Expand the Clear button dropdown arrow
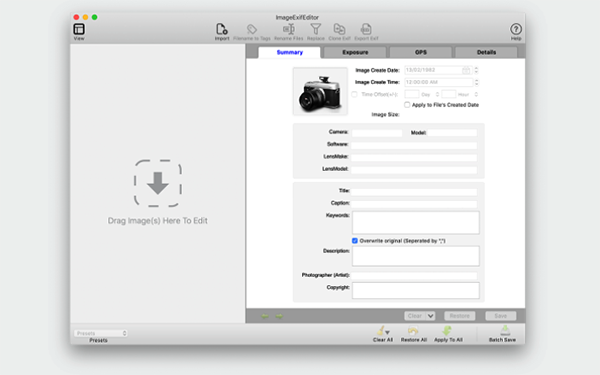This screenshot has width=600, height=375. [x=430, y=316]
